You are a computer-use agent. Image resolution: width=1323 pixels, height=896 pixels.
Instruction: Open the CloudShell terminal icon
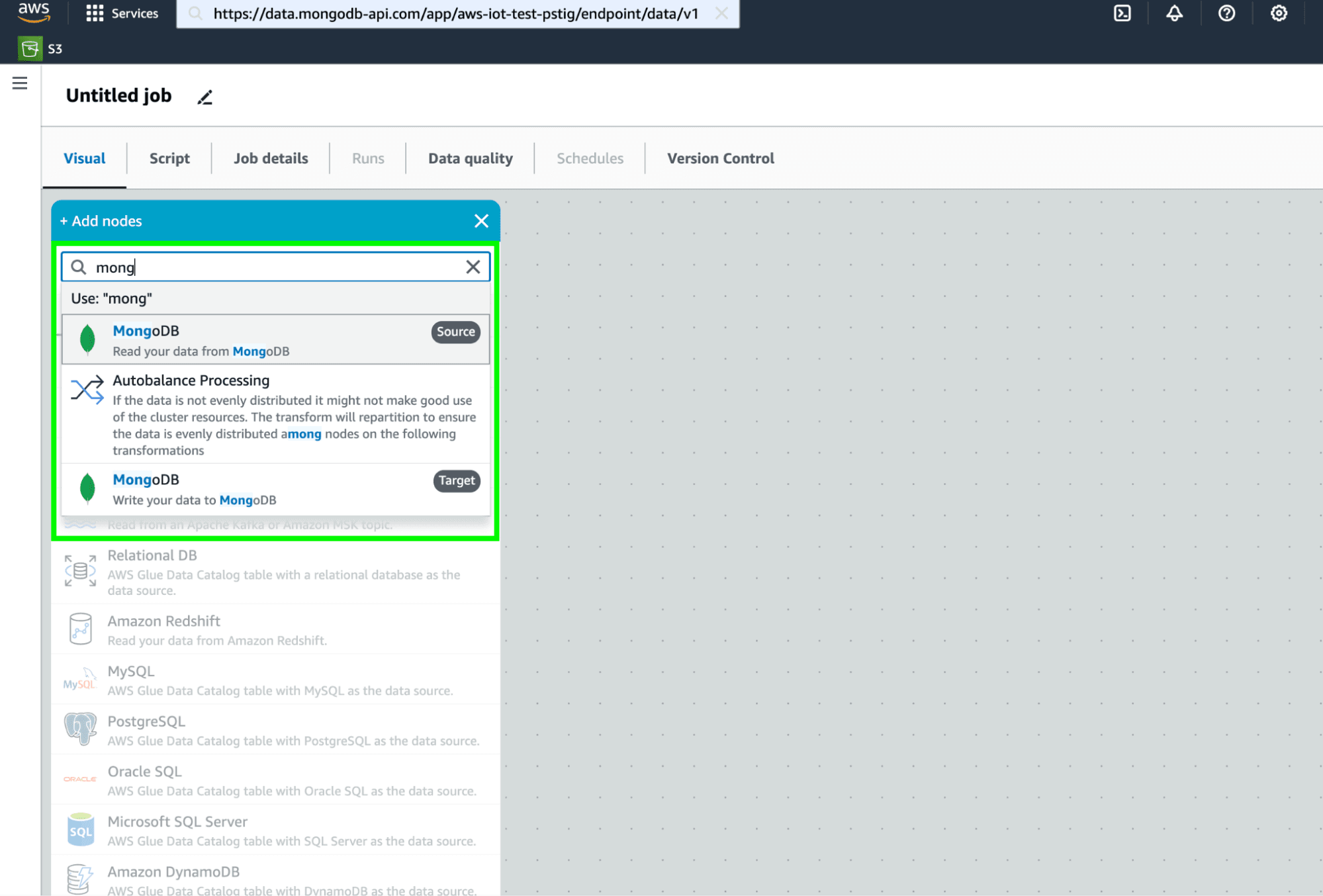tap(1122, 13)
